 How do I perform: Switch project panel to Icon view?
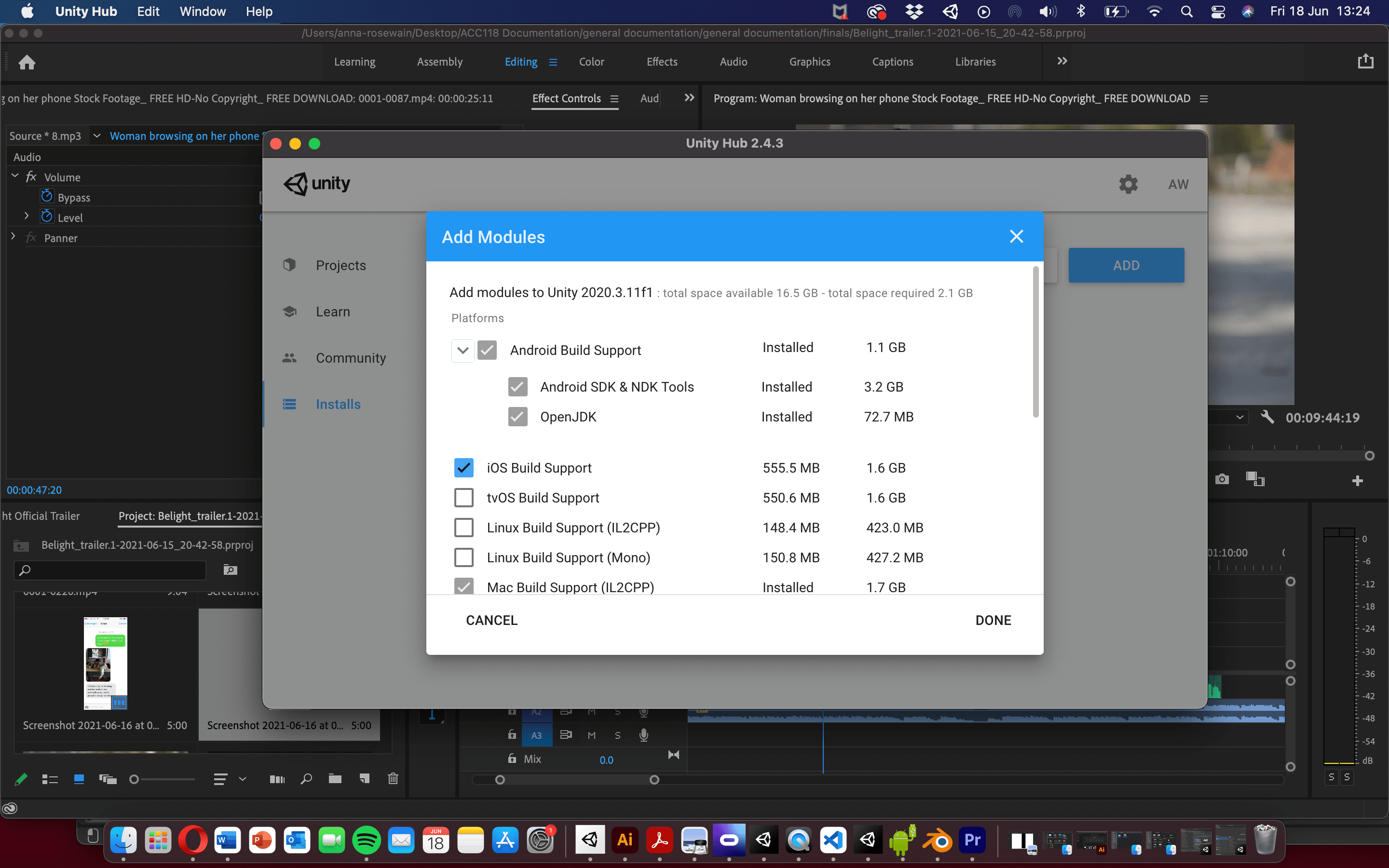point(79,779)
